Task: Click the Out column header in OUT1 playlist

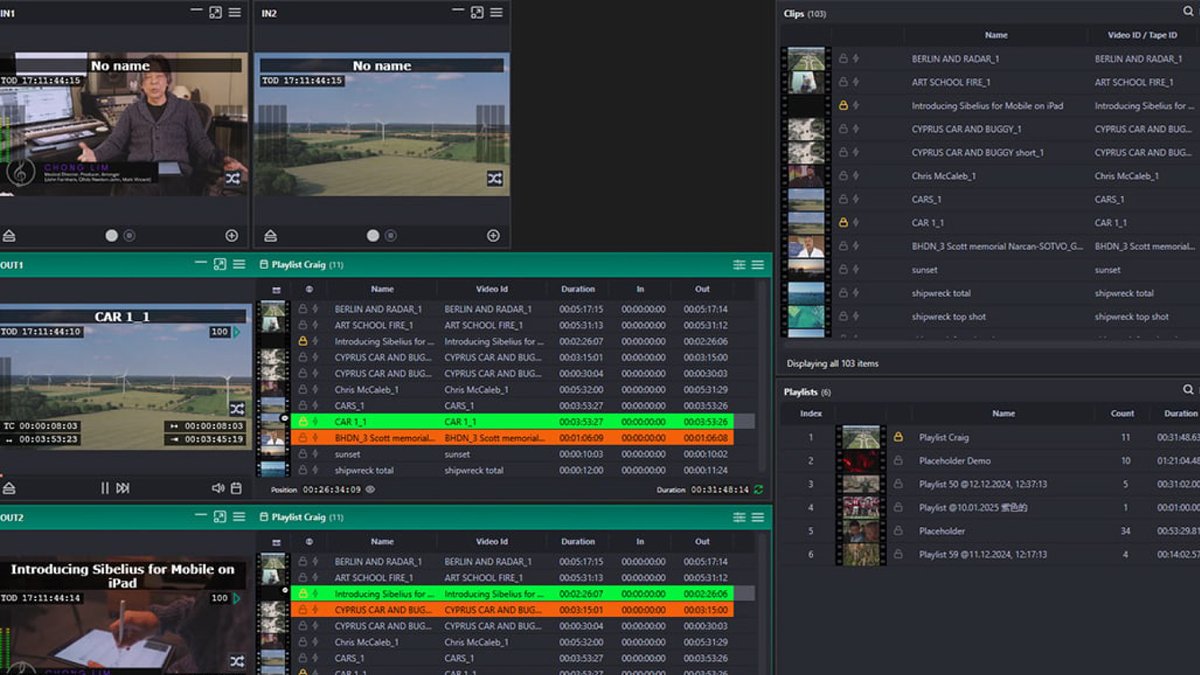Action: (x=703, y=289)
